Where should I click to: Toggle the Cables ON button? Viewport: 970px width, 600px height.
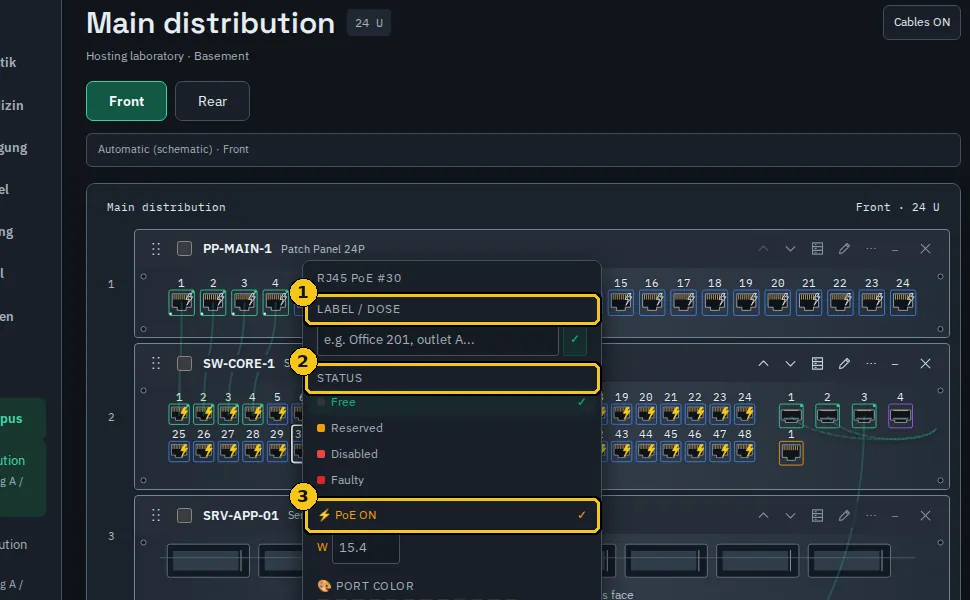point(921,22)
